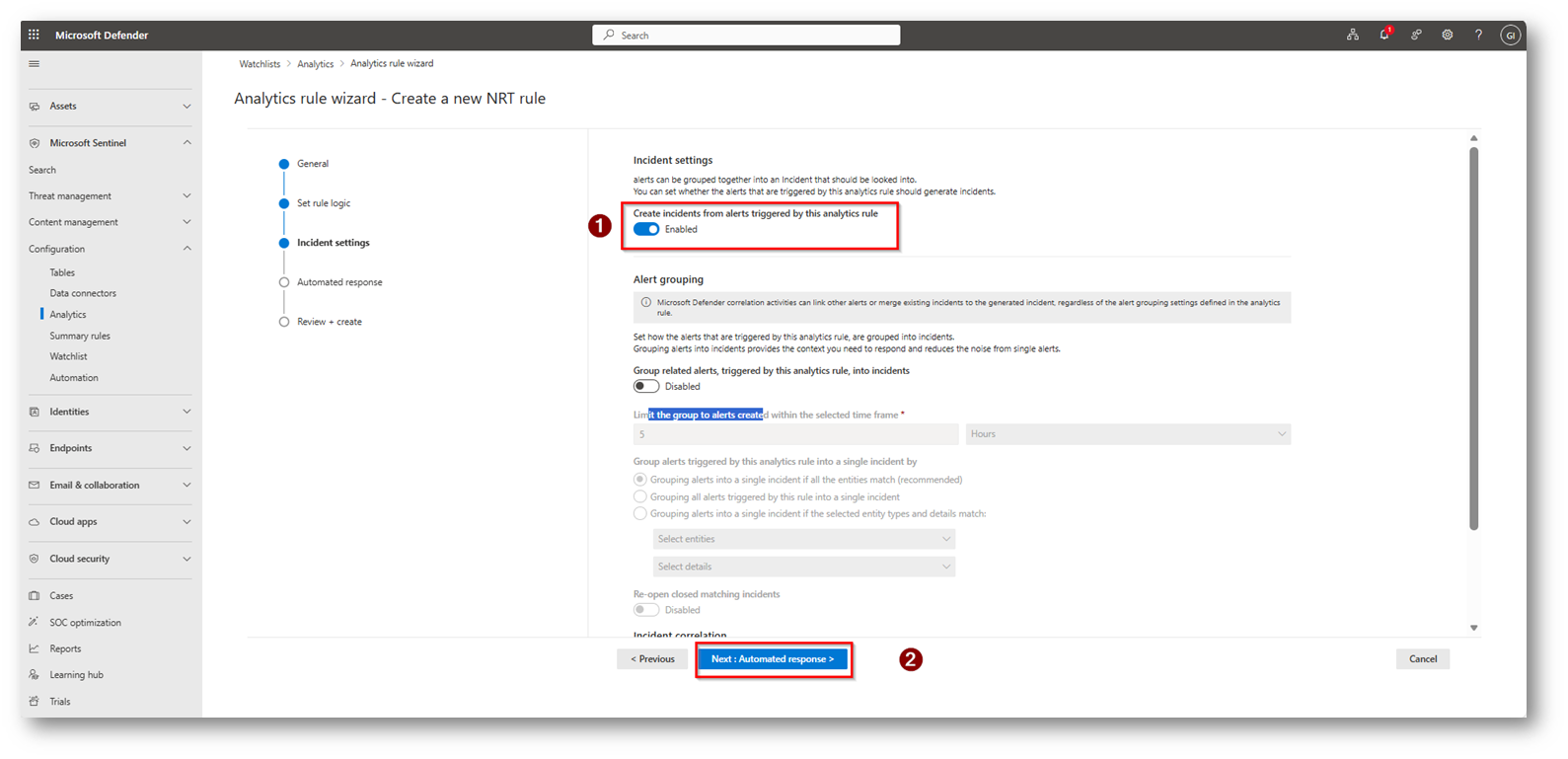This screenshot has height=759, width=1568.
Task: Open the GI account avatar
Action: 1510,35
